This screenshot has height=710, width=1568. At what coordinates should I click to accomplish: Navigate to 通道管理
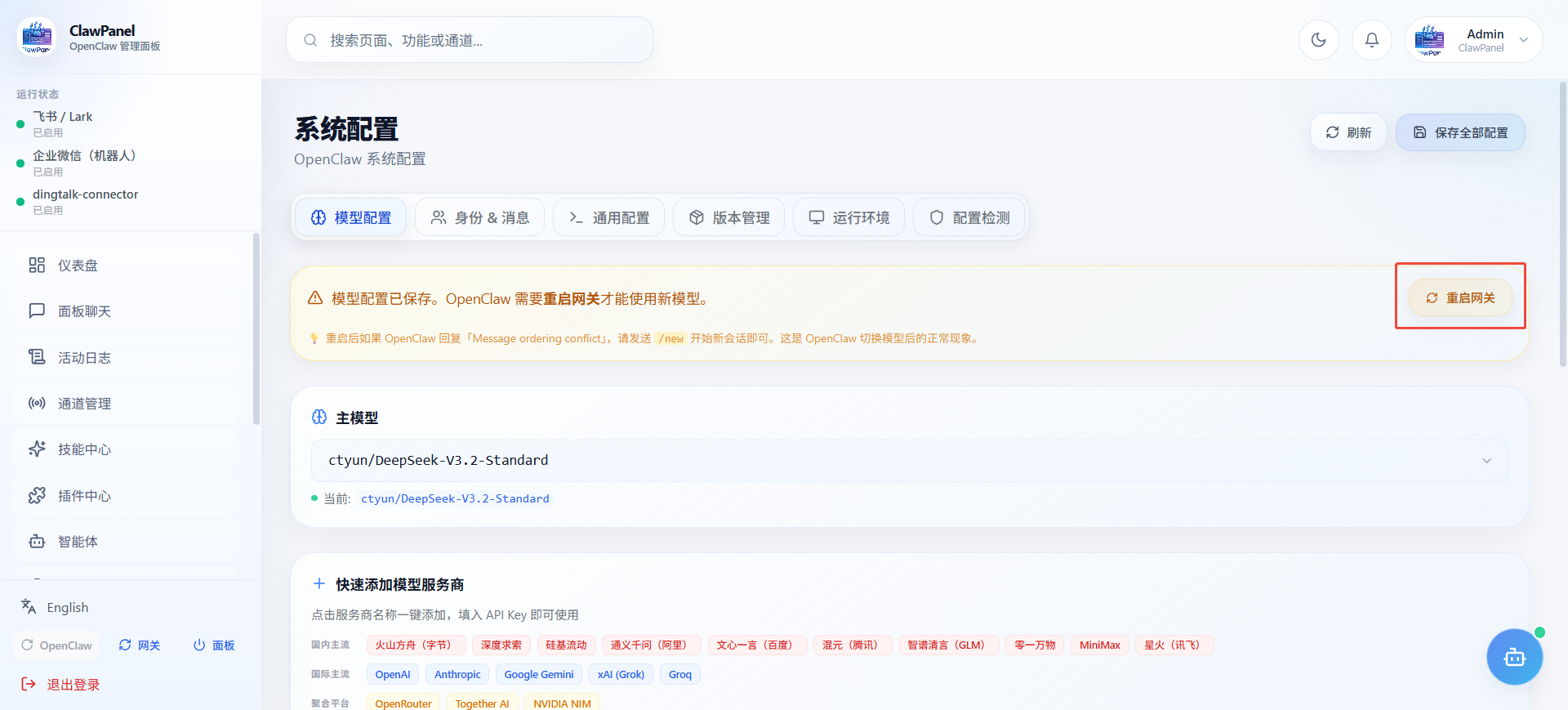click(x=84, y=404)
